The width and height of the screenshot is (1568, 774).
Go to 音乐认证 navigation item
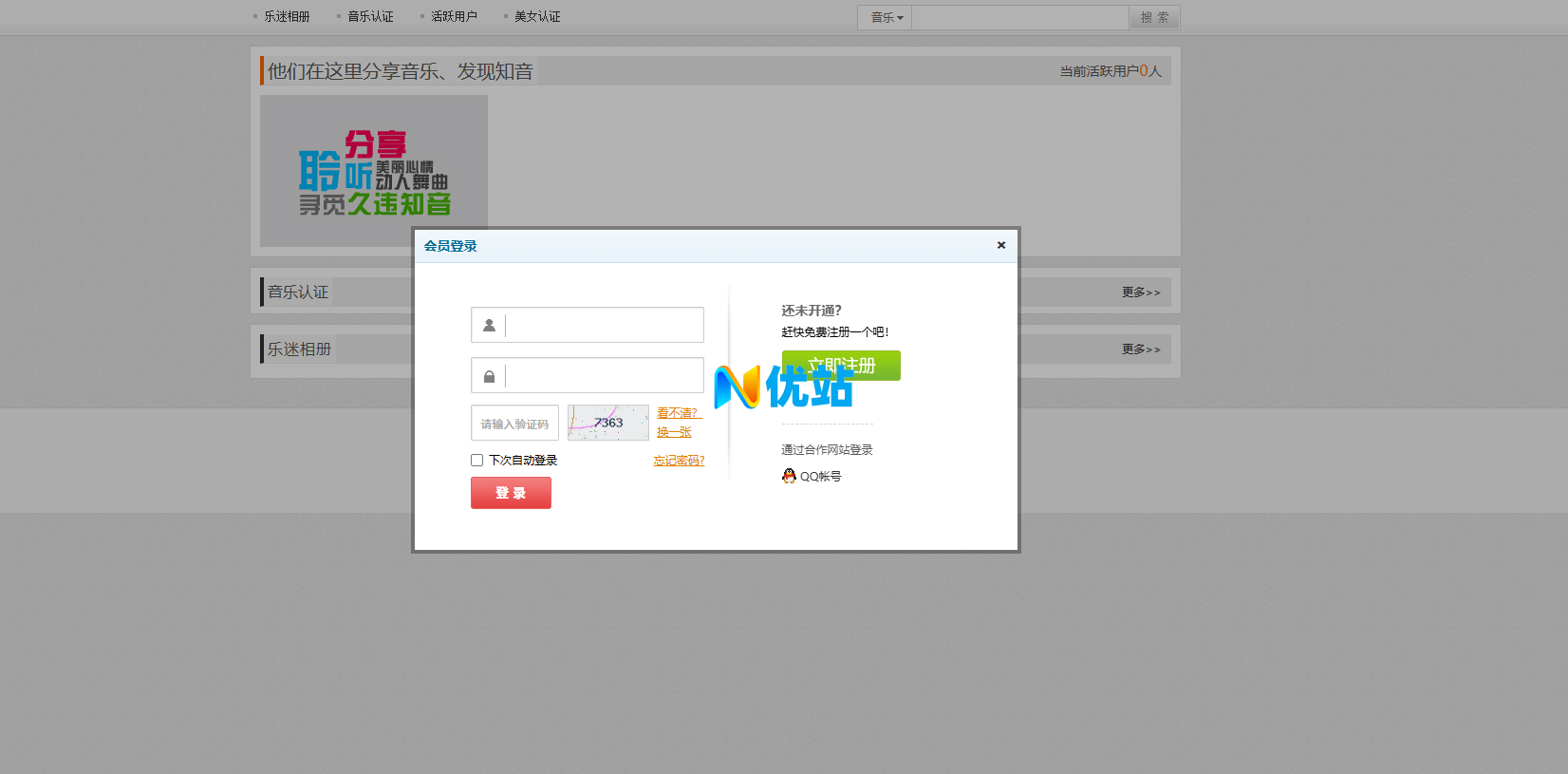point(370,17)
